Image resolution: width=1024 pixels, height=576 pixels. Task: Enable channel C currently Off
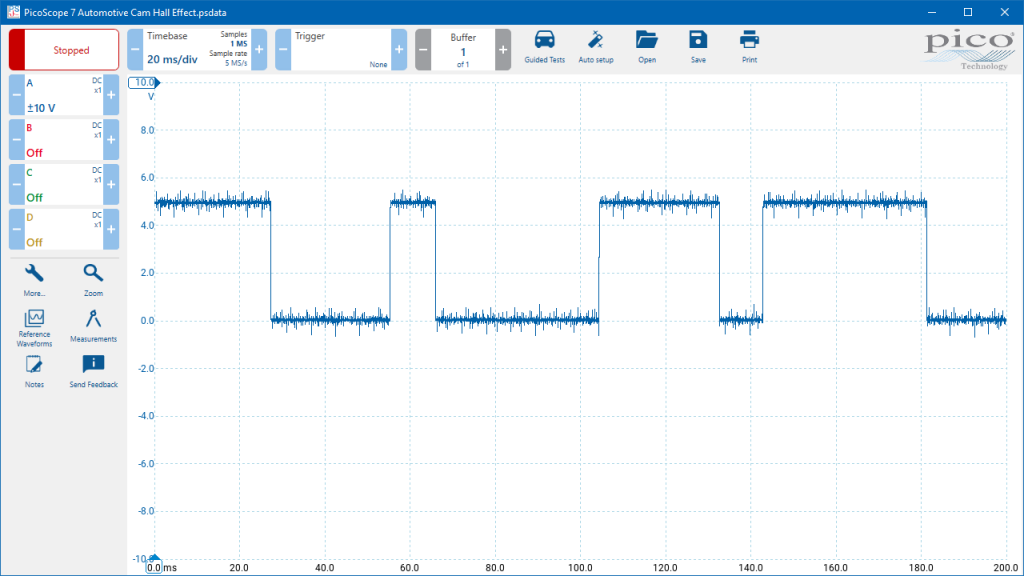coord(64,184)
